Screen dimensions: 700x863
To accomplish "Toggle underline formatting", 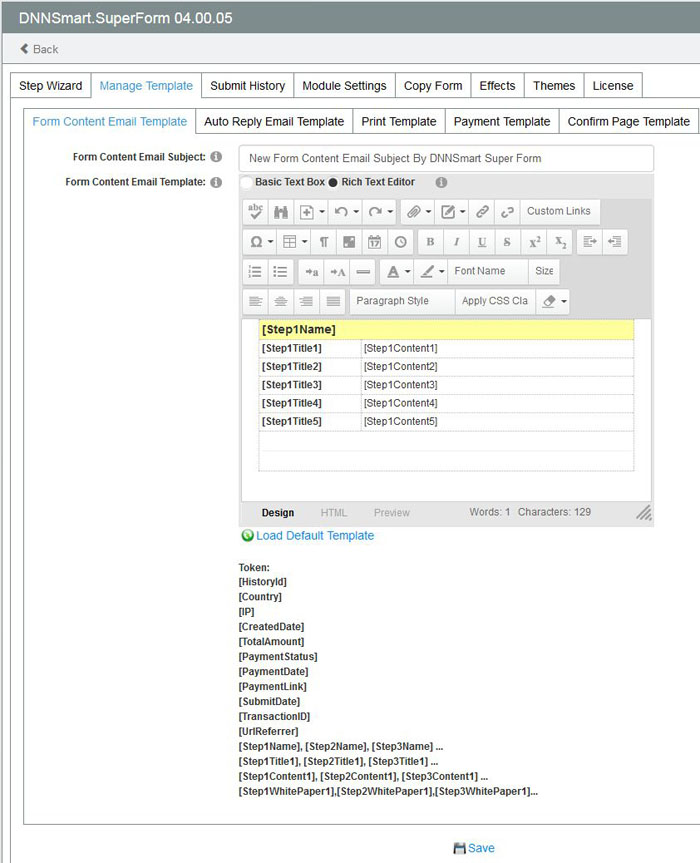I will pos(482,242).
